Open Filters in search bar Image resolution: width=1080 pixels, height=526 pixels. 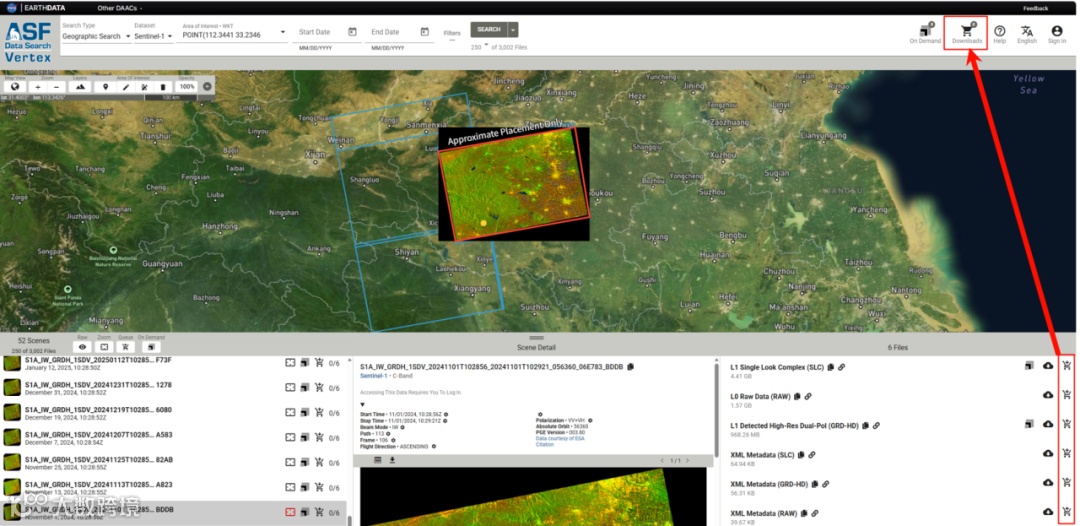[453, 33]
